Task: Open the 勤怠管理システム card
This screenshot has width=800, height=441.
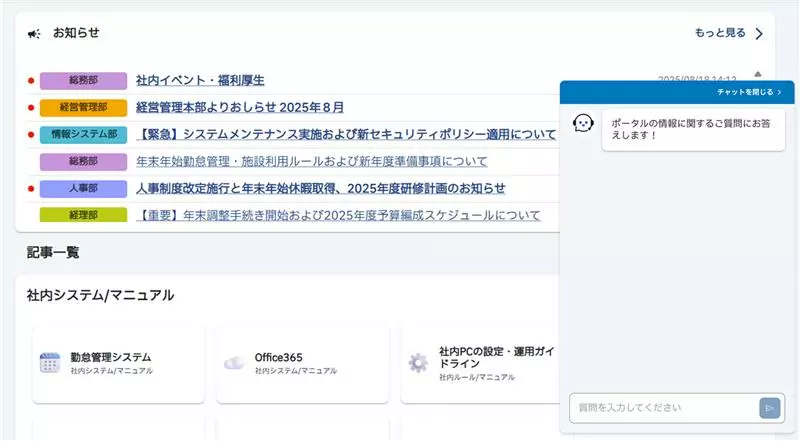Action: 118,363
